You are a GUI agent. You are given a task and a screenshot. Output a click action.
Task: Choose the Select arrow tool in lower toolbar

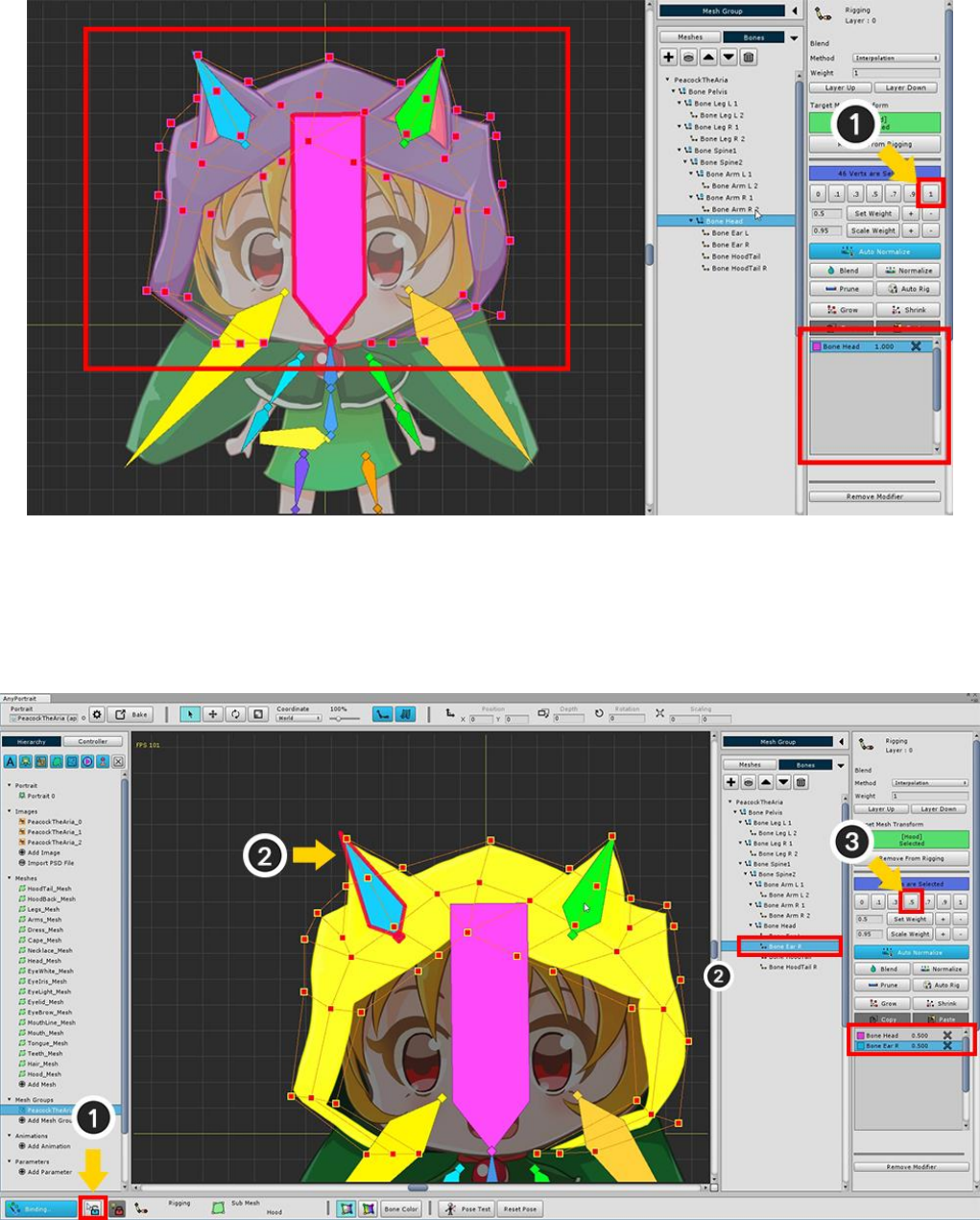tap(190, 714)
